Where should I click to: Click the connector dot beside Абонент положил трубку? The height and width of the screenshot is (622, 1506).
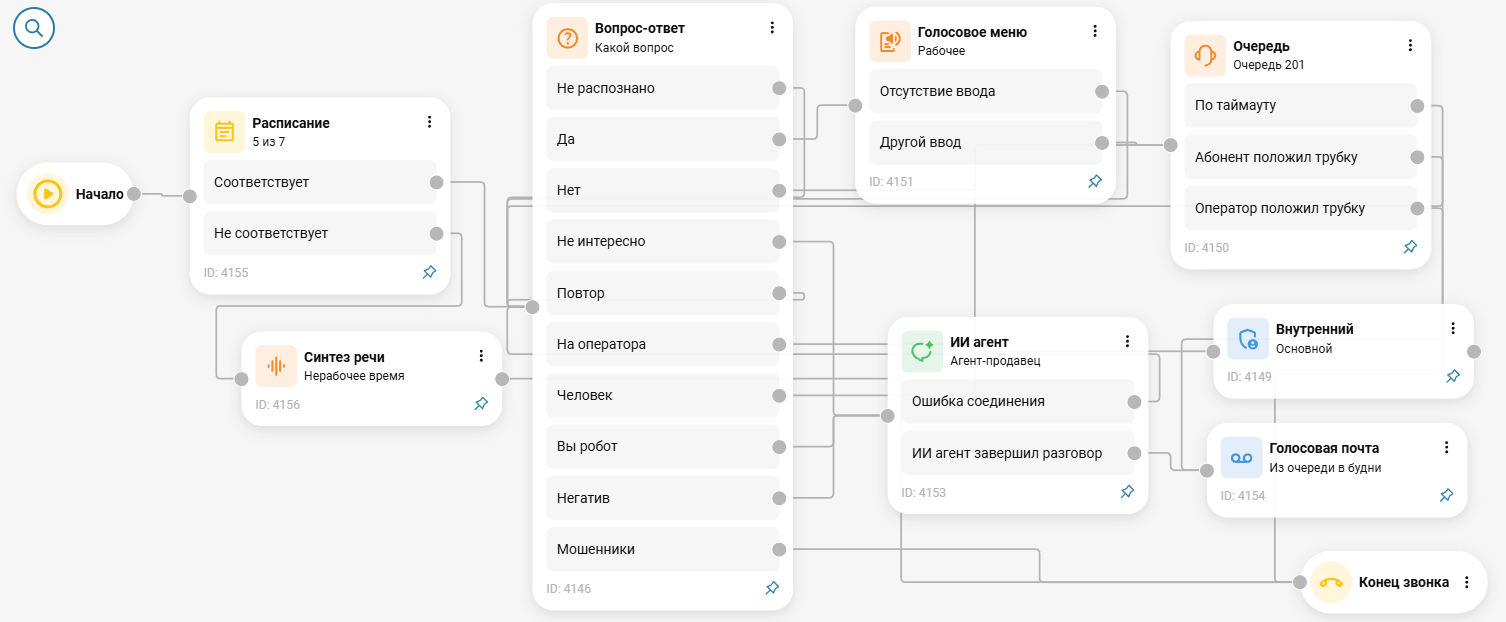(x=1416, y=157)
